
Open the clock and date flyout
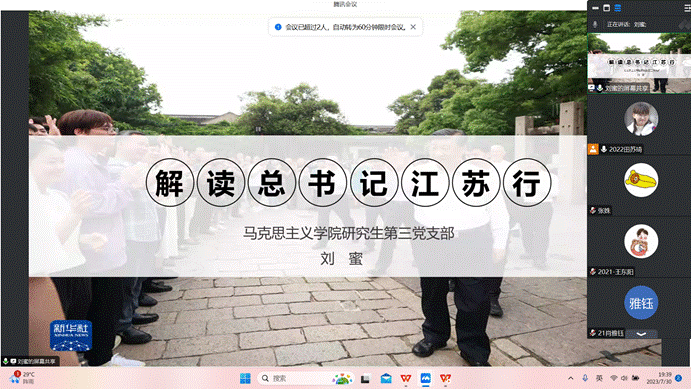tap(659, 378)
